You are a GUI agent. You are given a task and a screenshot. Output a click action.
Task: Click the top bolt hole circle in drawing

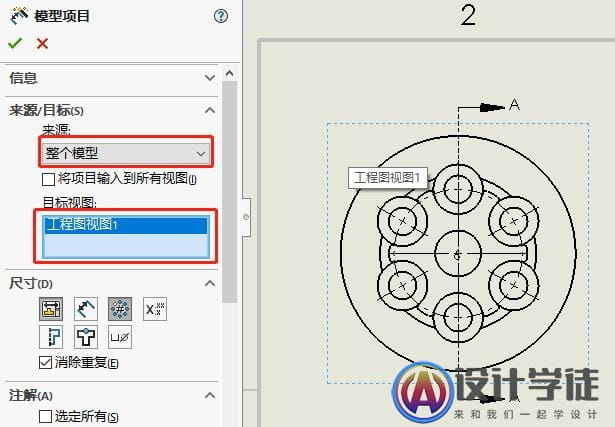click(458, 189)
